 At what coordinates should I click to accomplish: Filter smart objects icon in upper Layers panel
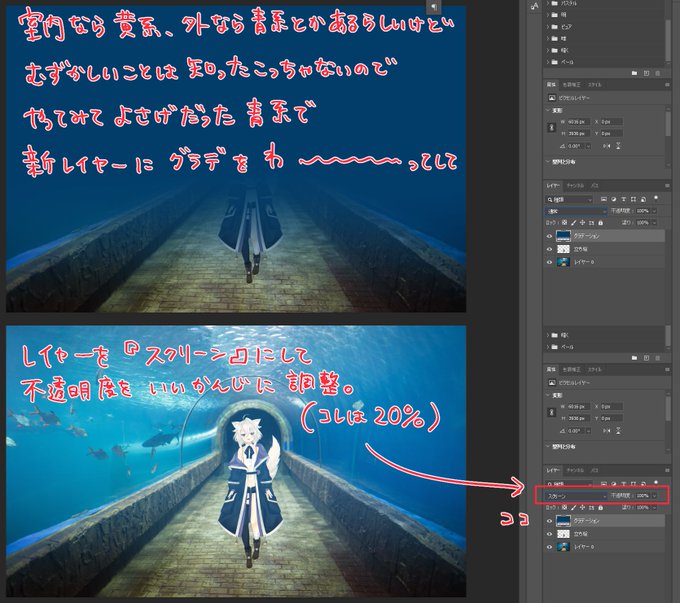[643, 199]
